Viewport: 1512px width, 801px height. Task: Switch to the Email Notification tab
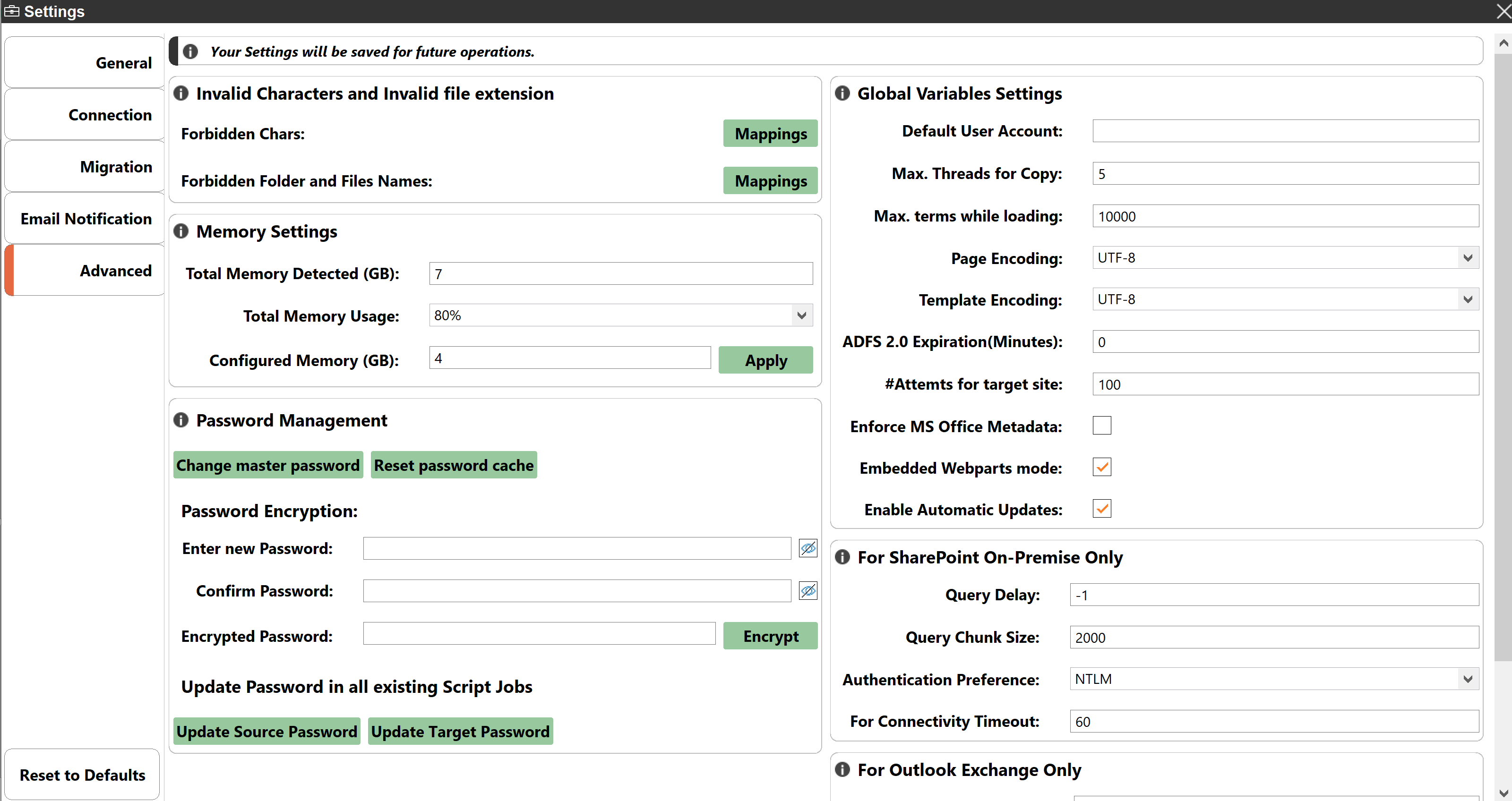[x=85, y=218]
